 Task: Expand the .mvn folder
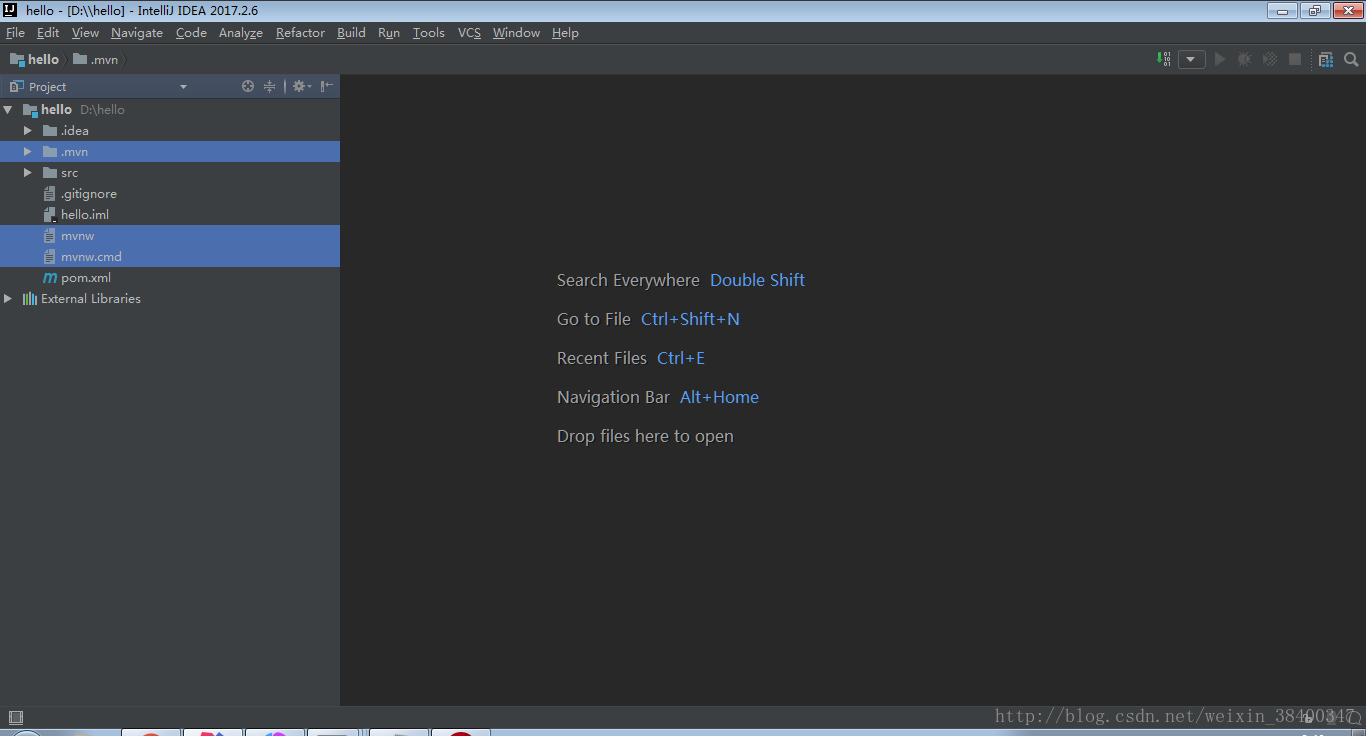tap(28, 151)
